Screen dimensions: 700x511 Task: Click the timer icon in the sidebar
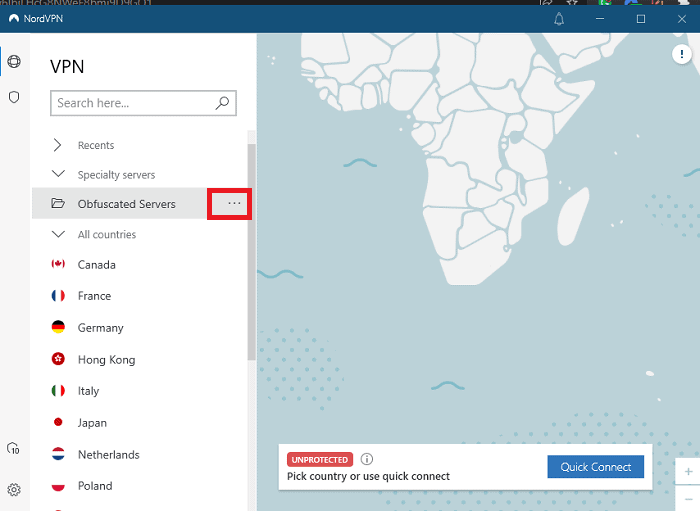[x=14, y=449]
